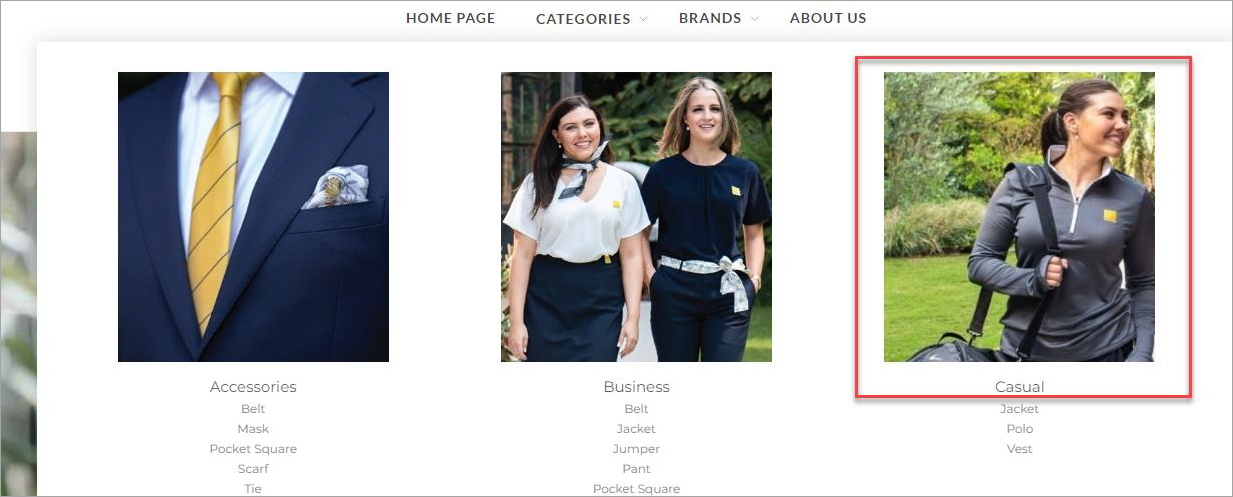
Task: Open the Home Page menu item
Action: (450, 18)
